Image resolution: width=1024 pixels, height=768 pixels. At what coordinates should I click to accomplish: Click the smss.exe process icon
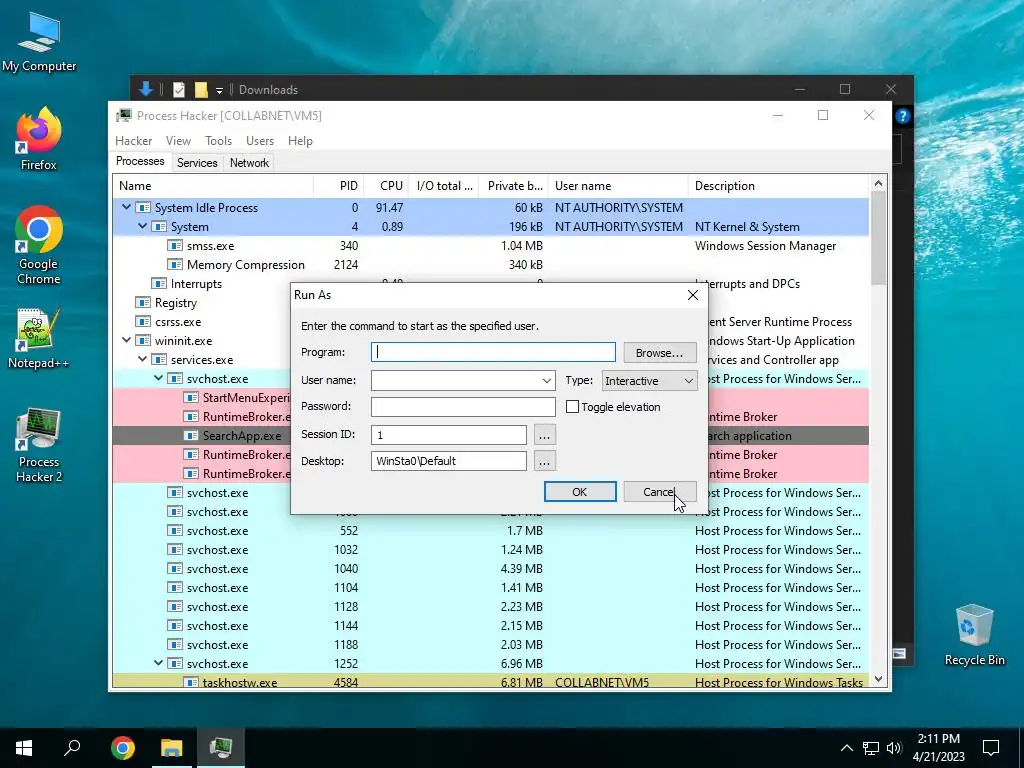click(174, 246)
